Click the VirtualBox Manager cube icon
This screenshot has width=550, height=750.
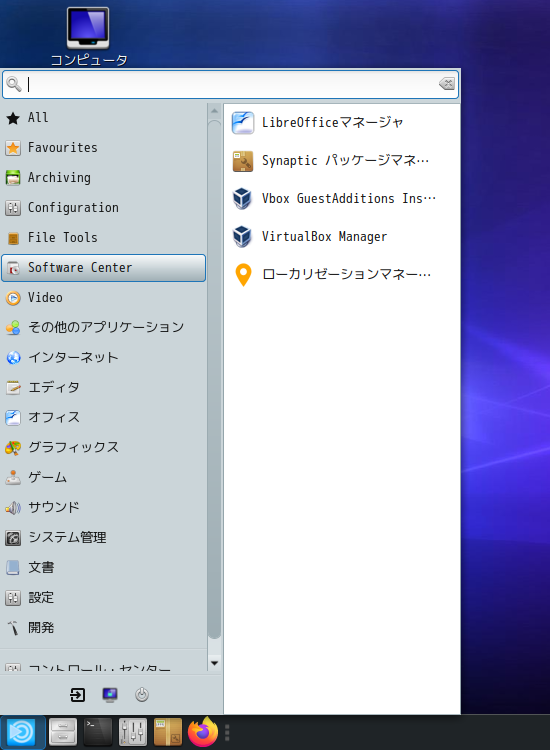tap(242, 237)
